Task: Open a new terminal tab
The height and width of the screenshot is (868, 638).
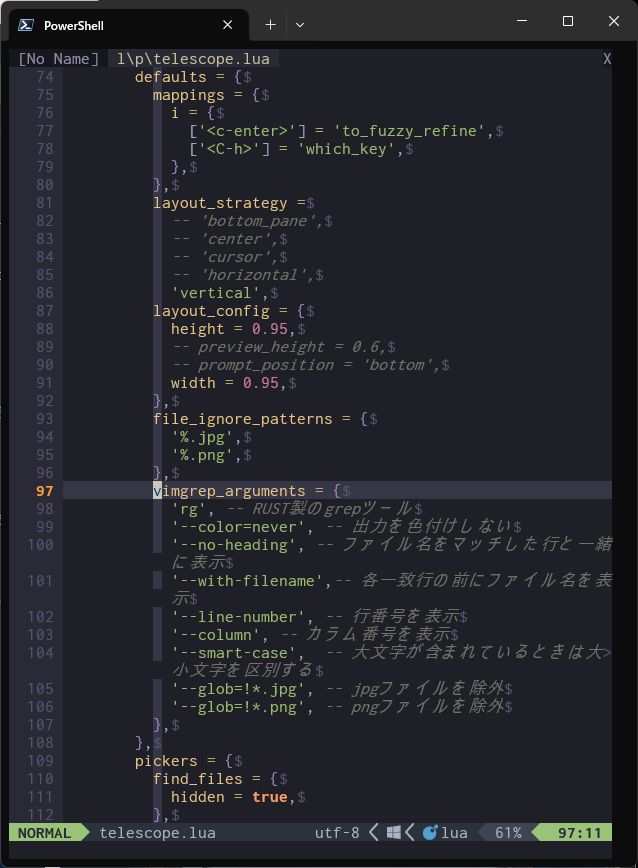Action: 270,24
